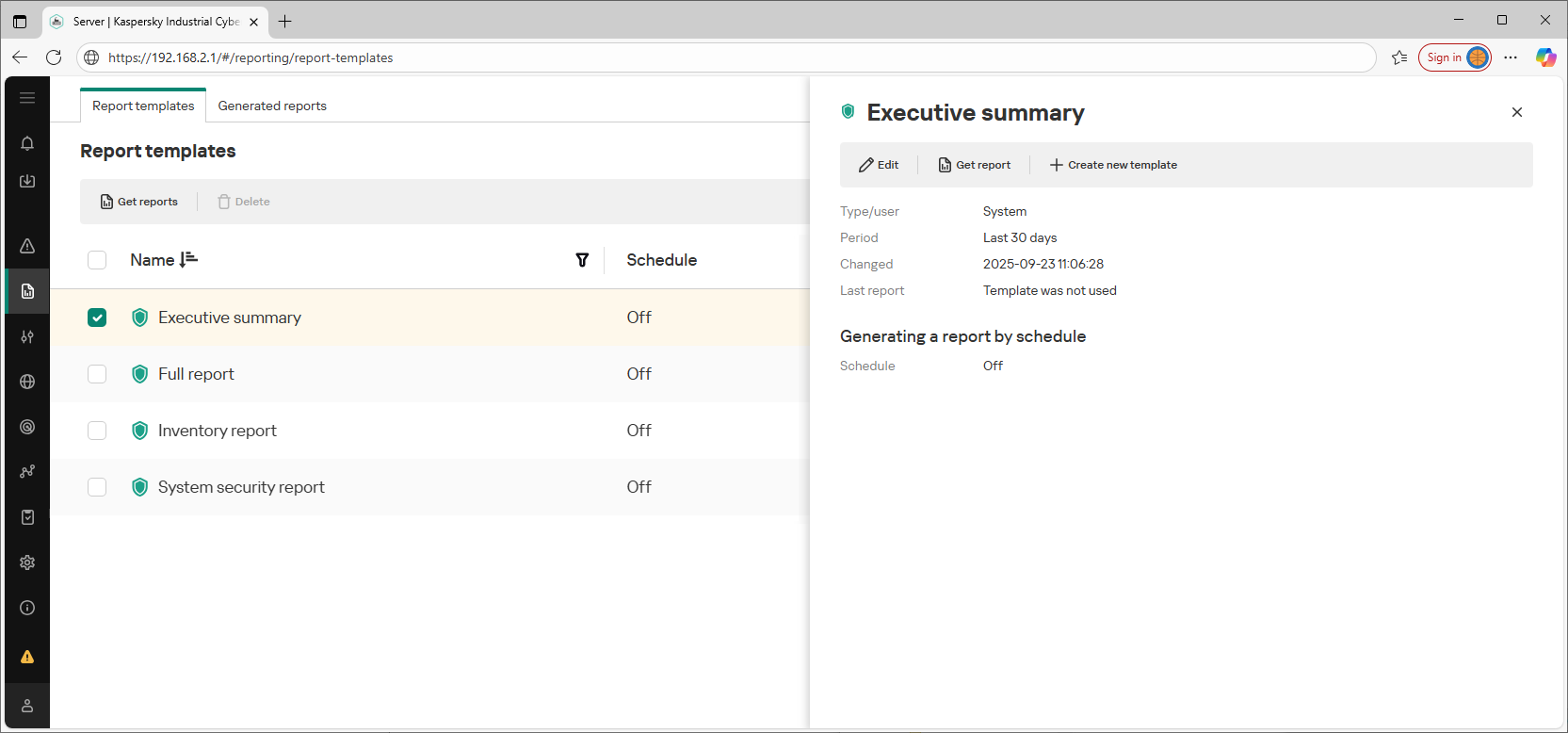Screen dimensions: 1568x733
Task: Open the settings gear icon in sidebar
Action: click(27, 562)
